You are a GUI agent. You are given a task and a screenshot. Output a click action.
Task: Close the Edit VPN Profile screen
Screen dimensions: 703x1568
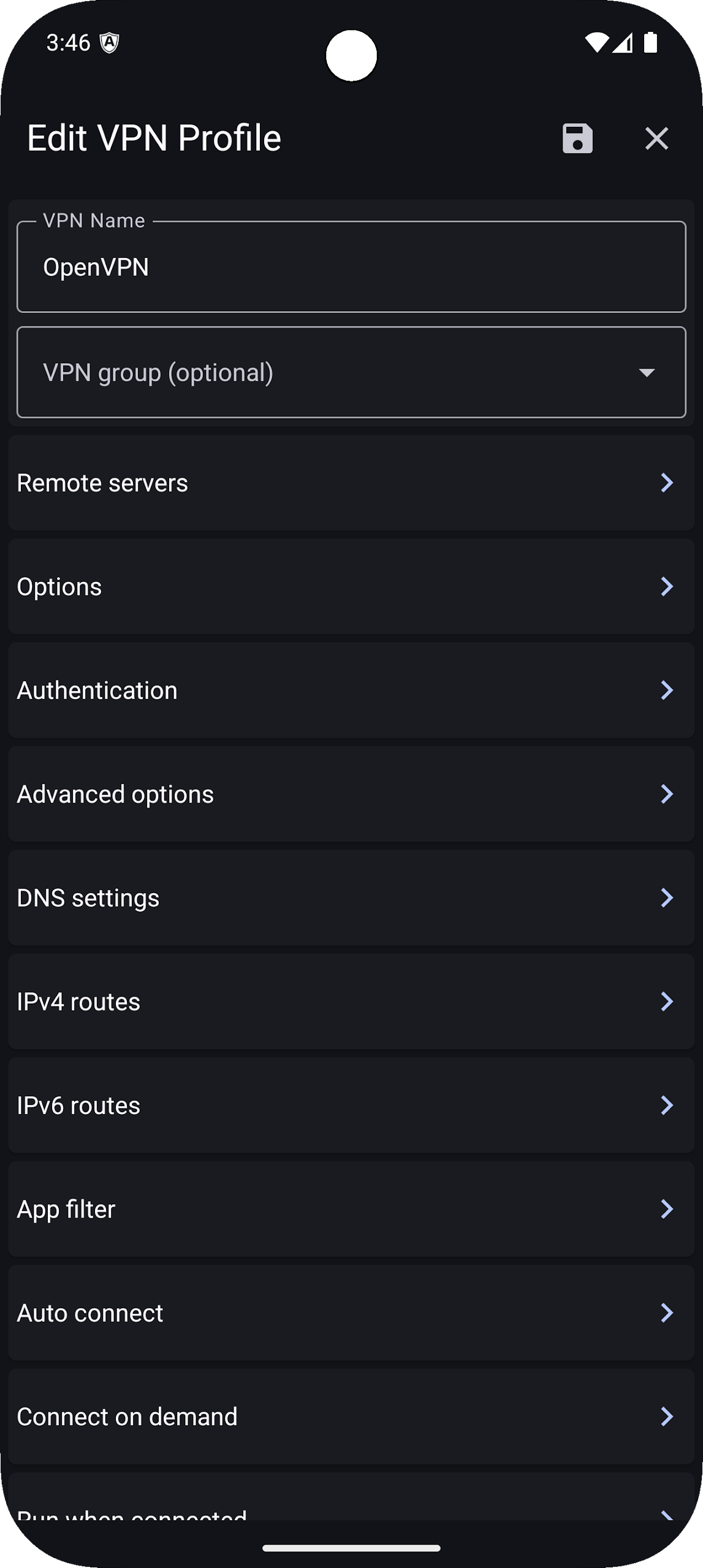pos(656,138)
